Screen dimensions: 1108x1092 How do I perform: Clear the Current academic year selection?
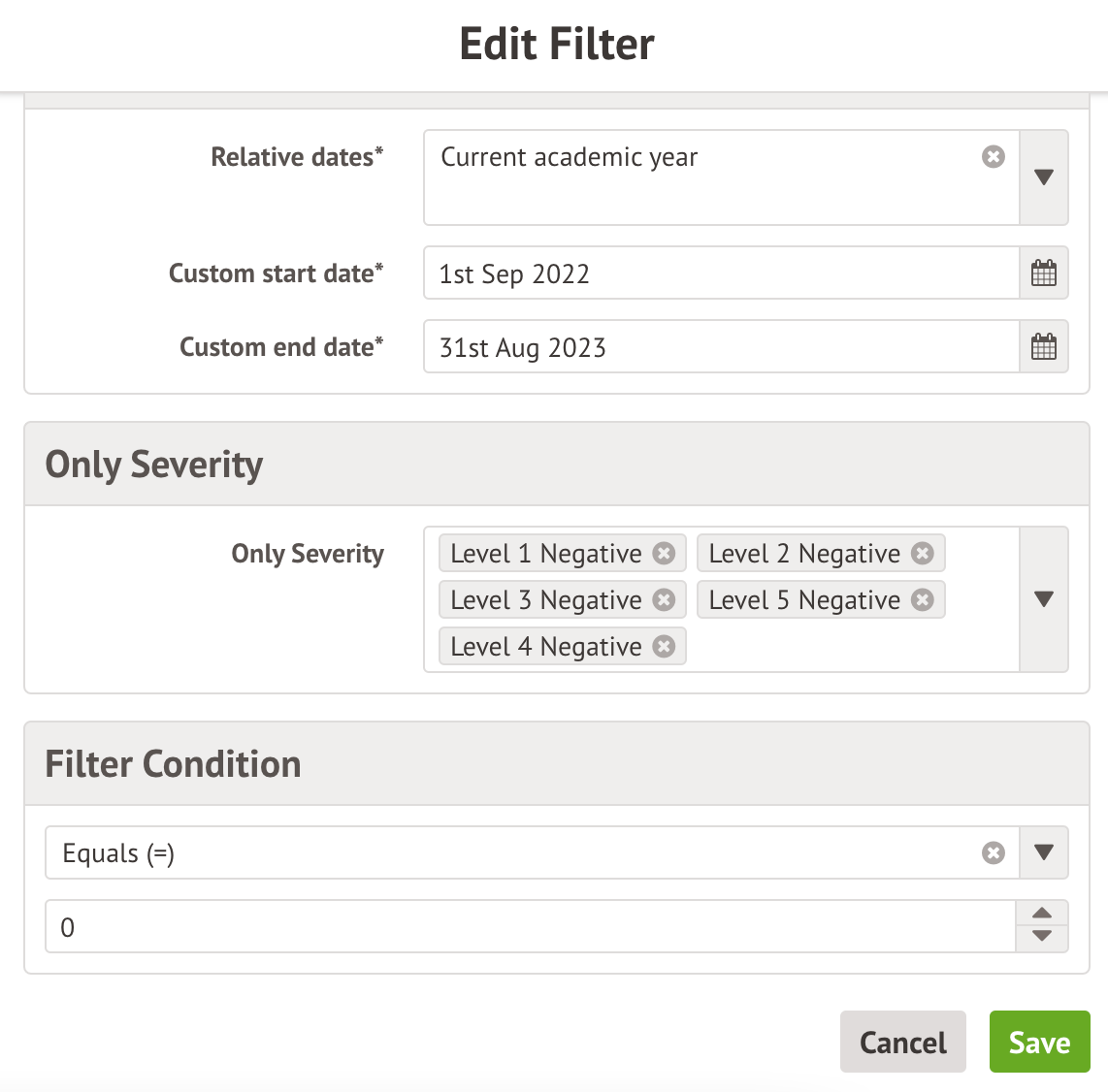994,157
